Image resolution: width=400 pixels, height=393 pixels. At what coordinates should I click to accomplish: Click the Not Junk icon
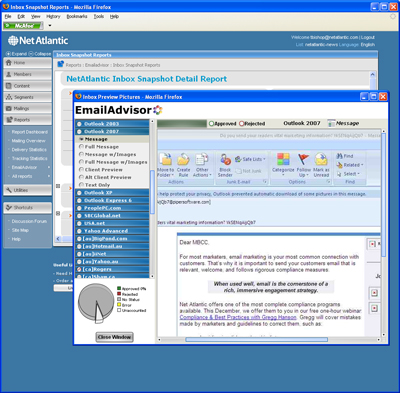pos(238,171)
